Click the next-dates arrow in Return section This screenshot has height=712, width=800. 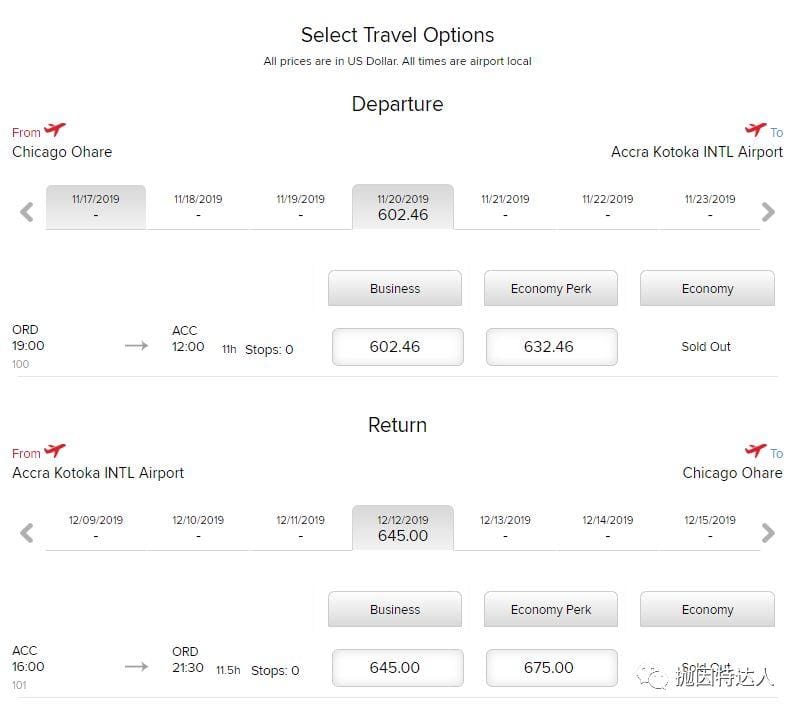(x=768, y=533)
